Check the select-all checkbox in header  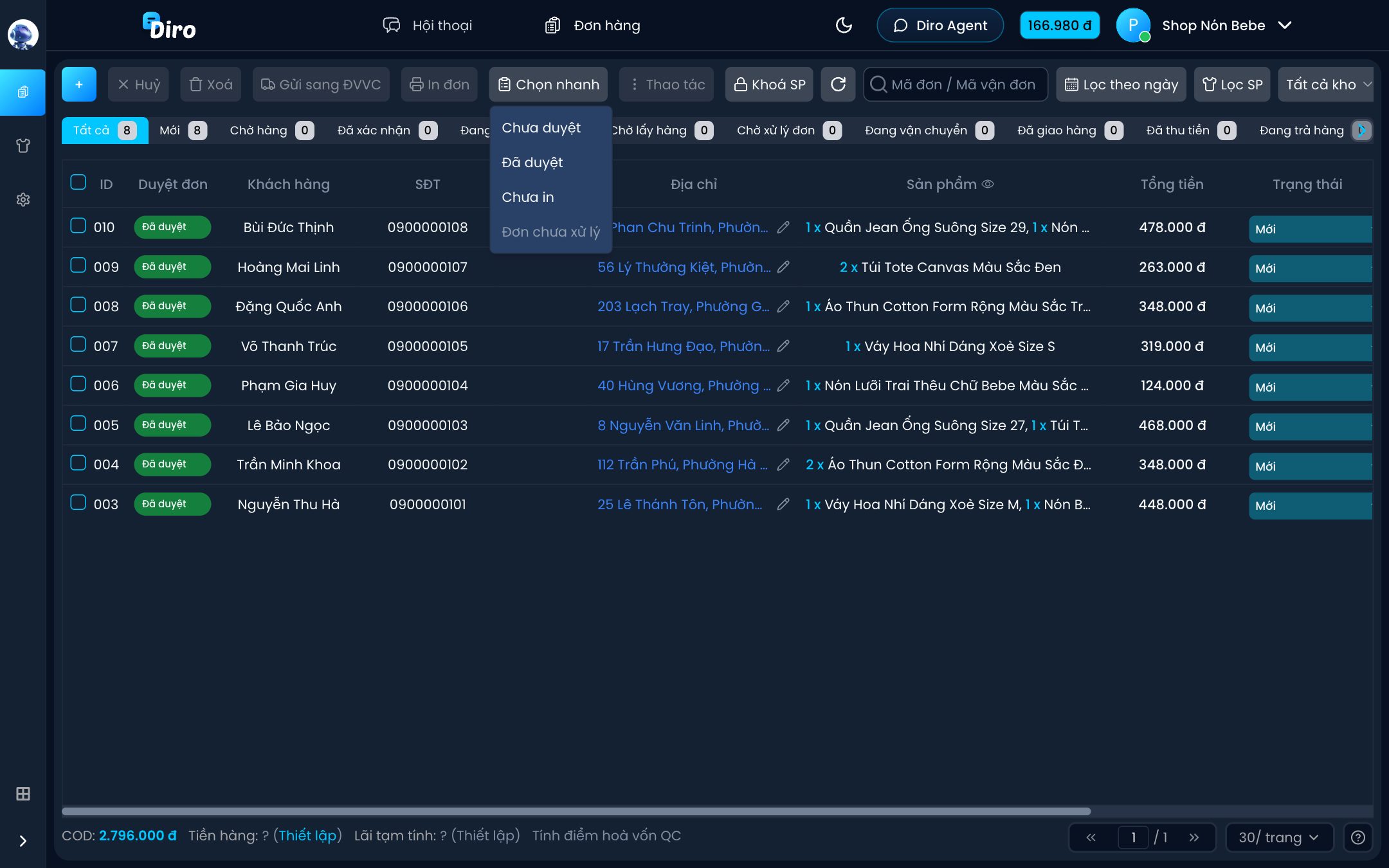[x=78, y=182]
